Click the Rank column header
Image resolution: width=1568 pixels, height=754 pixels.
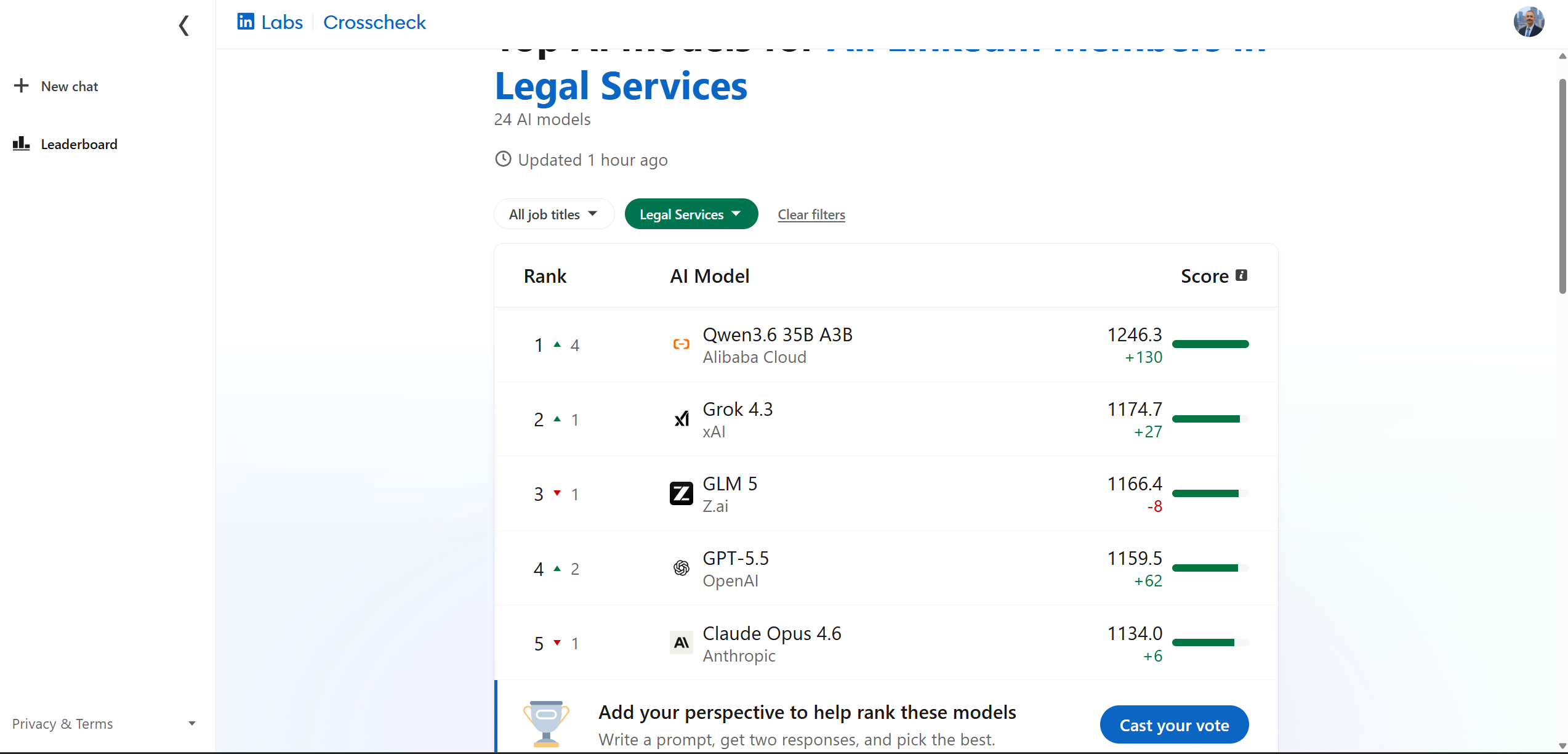point(545,276)
